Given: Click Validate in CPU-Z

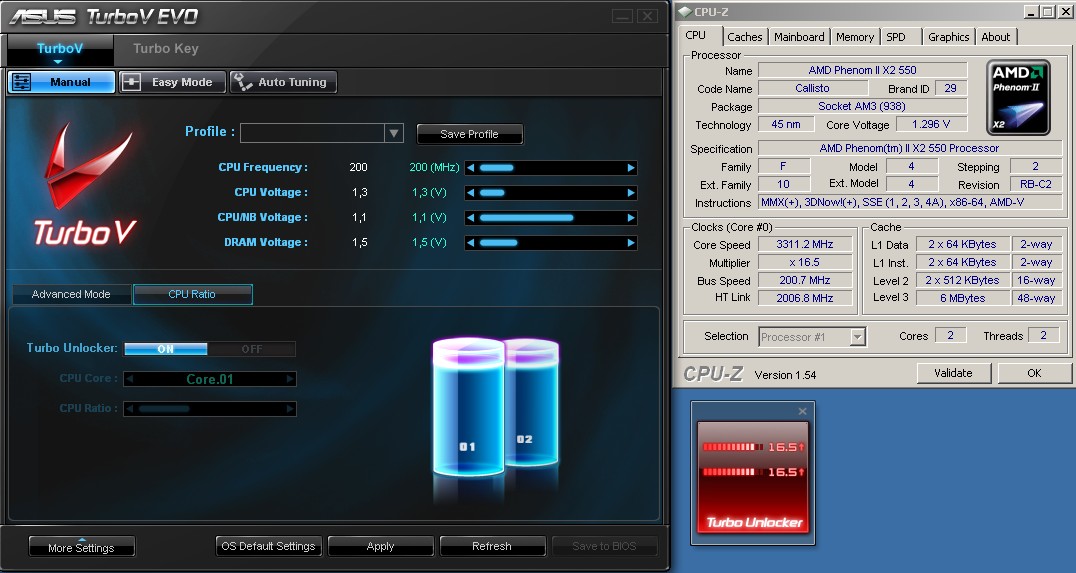Looking at the screenshot, I should pyautogui.click(x=953, y=373).
